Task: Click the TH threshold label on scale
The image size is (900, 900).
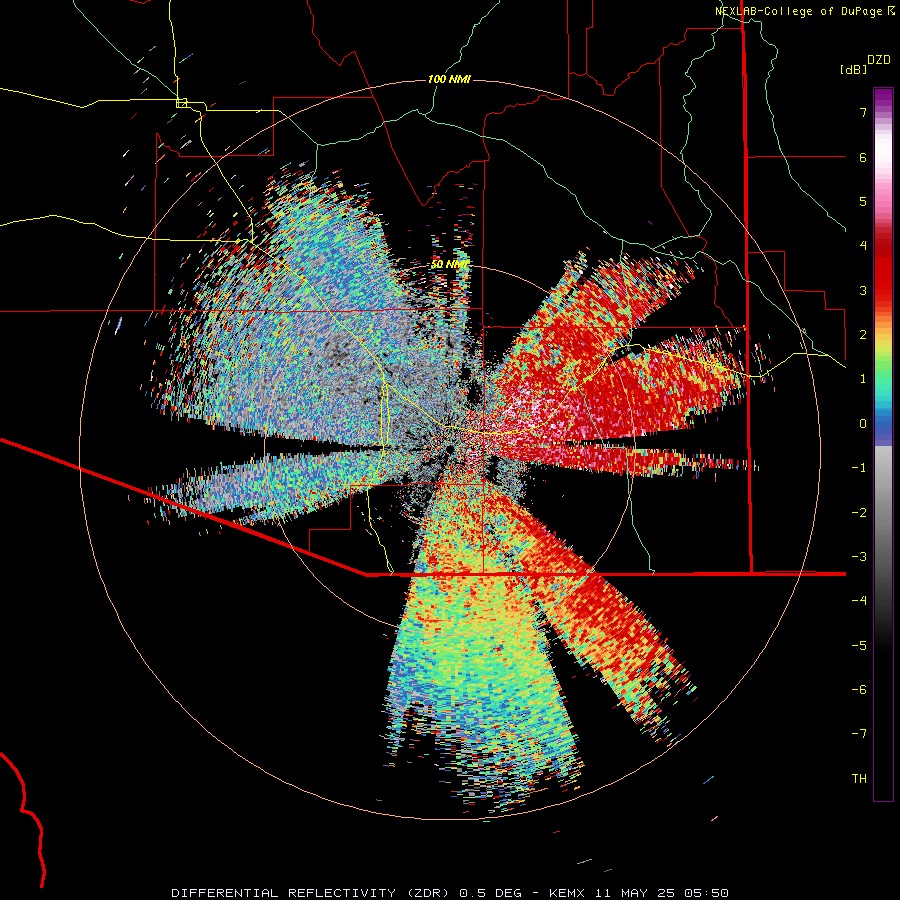Action: pyautogui.click(x=859, y=779)
